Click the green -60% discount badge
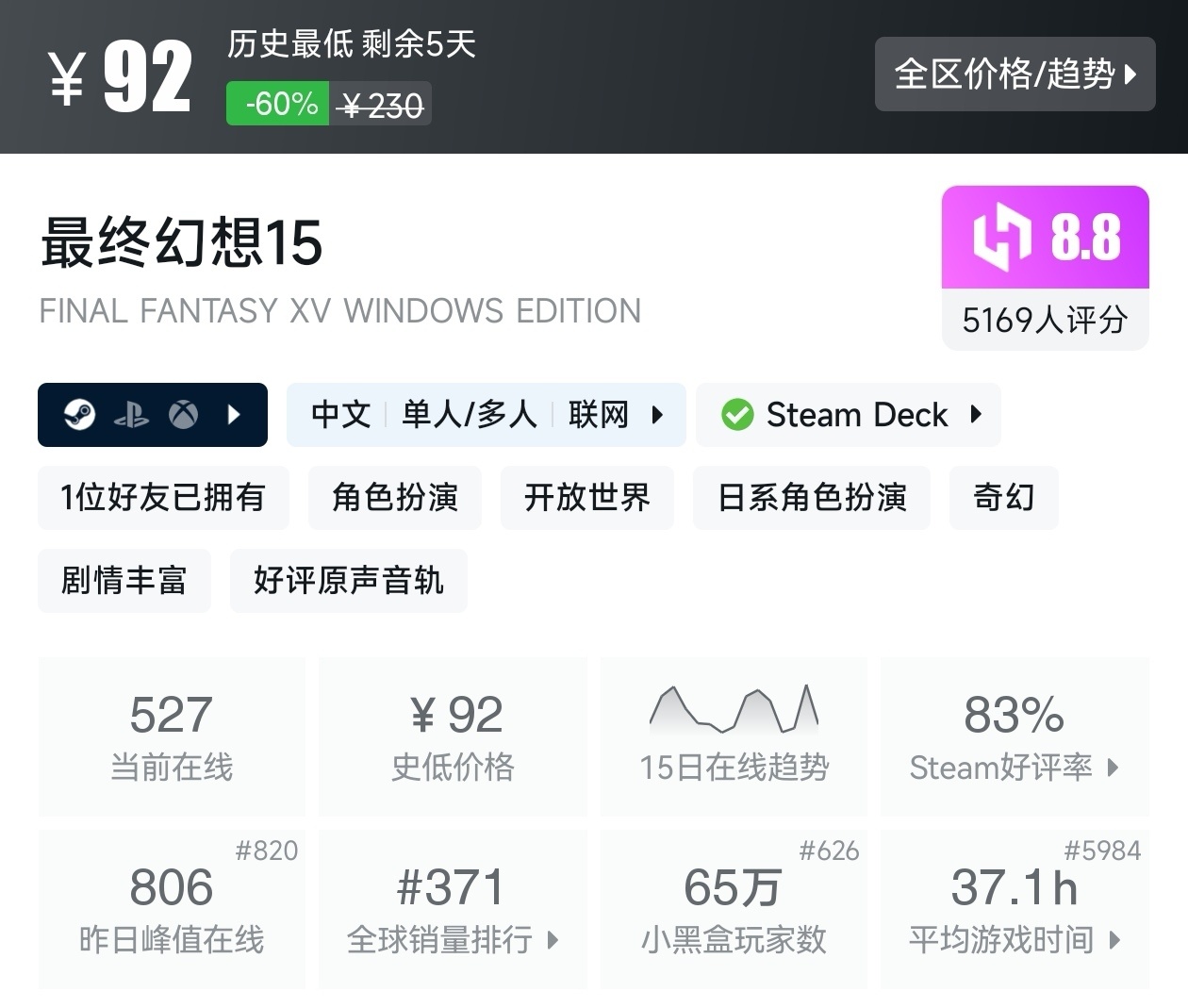Image resolution: width=1188 pixels, height=1008 pixels. pos(278,104)
